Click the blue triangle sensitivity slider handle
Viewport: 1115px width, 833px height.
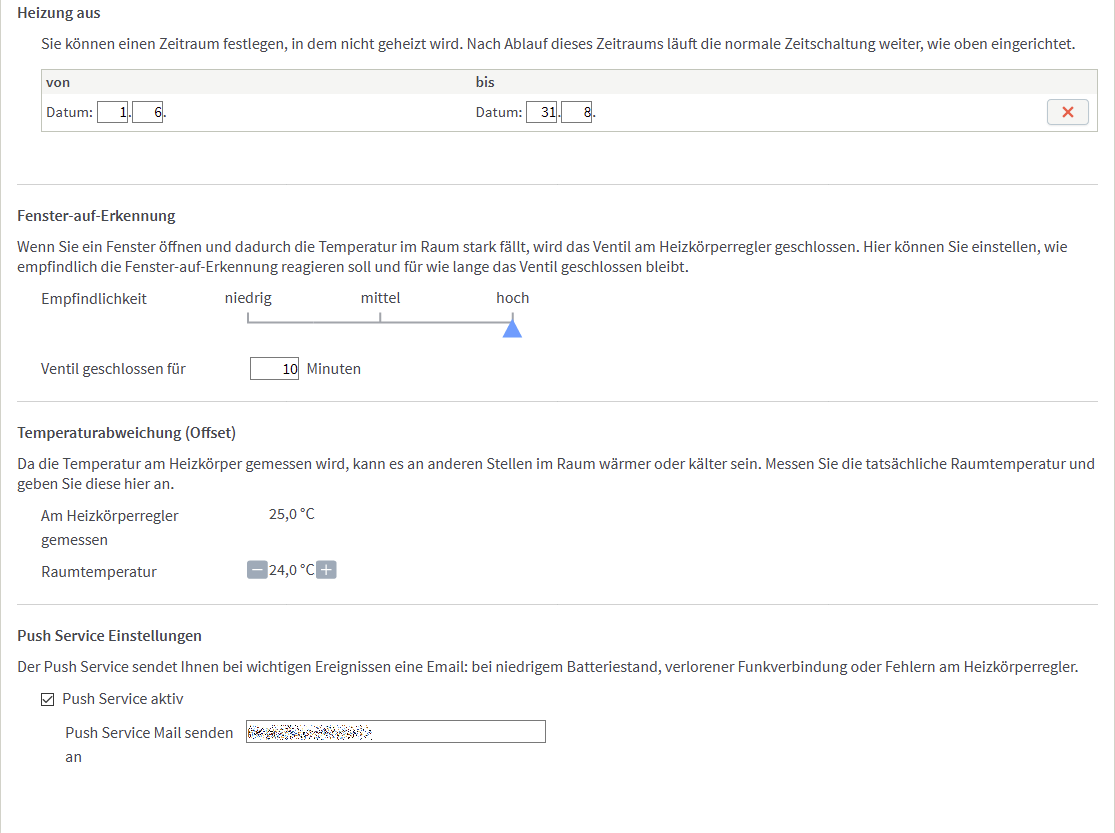512,327
